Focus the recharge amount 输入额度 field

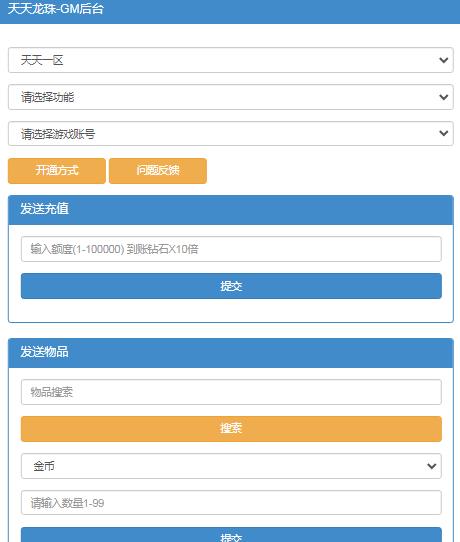[231, 249]
